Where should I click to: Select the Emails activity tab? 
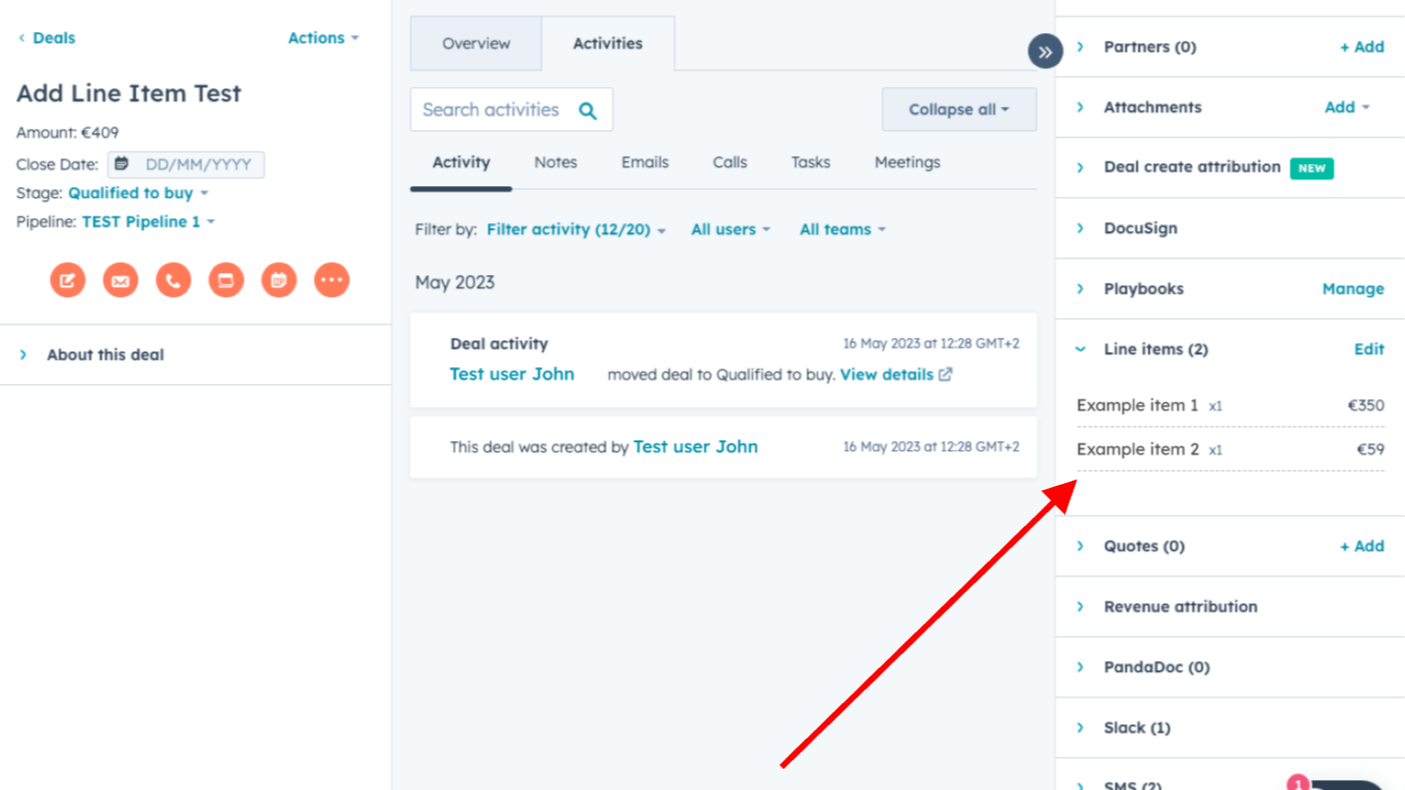[644, 162]
